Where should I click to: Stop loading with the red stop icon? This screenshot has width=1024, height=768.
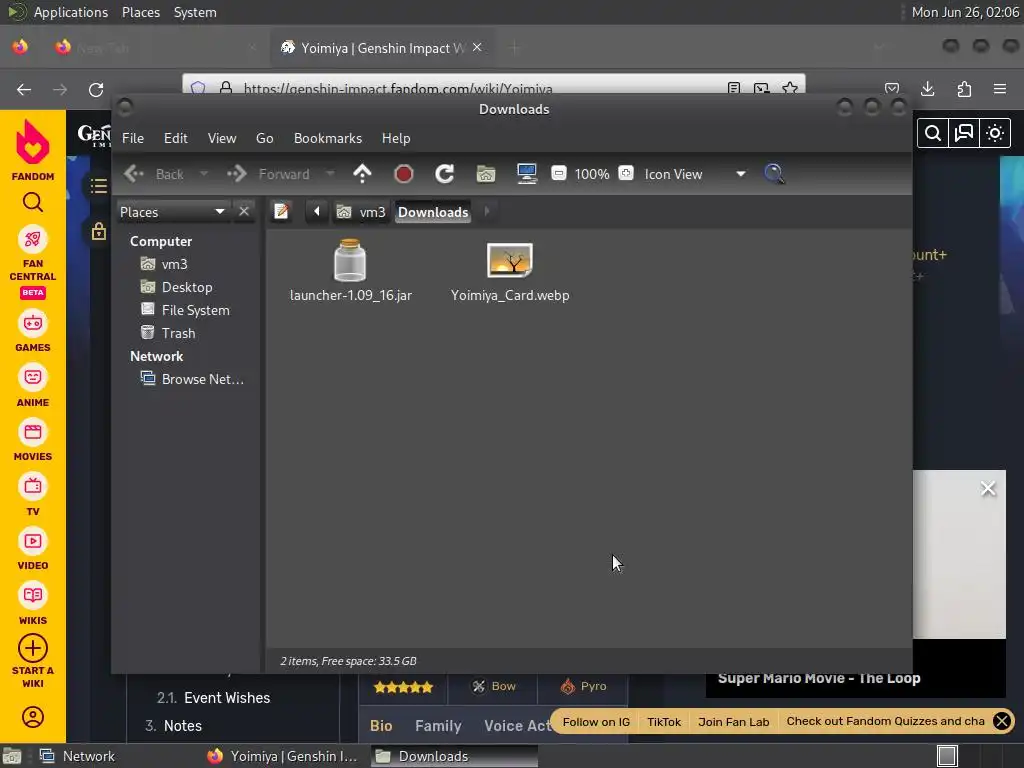click(x=404, y=174)
